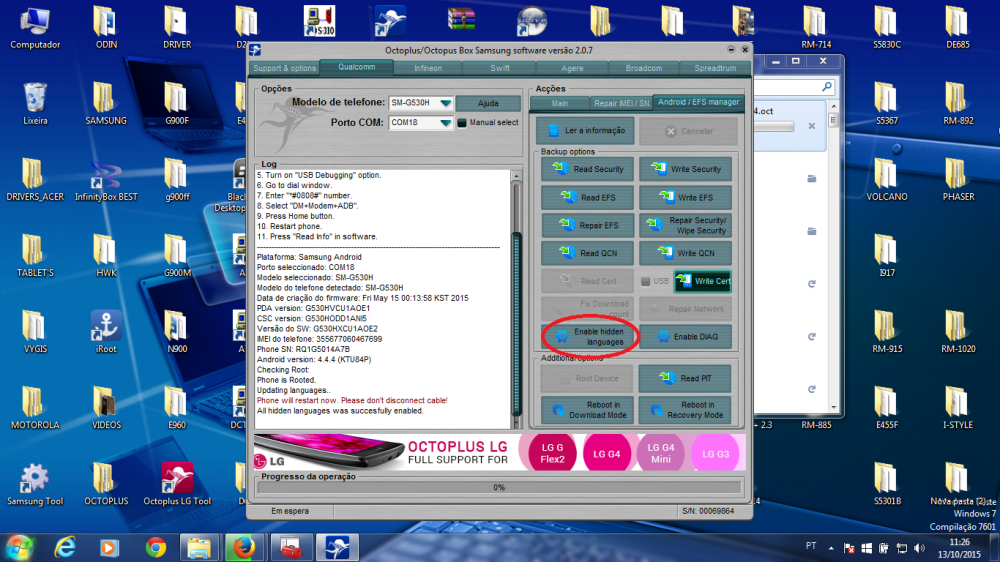
Task: Click Read EFS backup button
Action: (x=587, y=198)
